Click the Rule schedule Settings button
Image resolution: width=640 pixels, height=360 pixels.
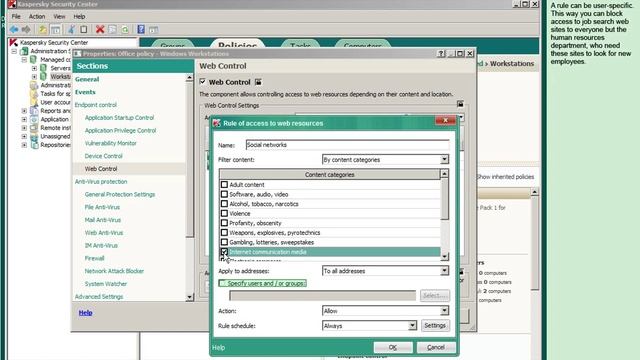coord(435,326)
